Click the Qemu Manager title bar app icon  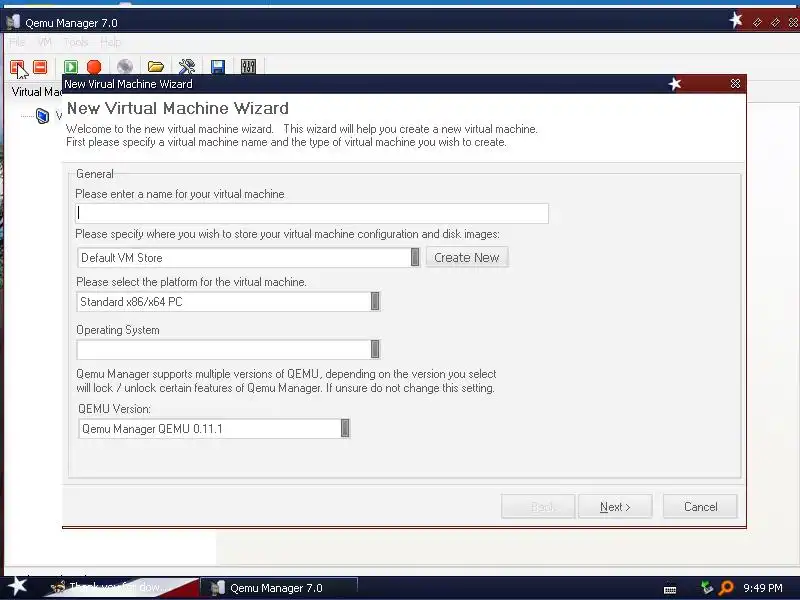[13, 22]
